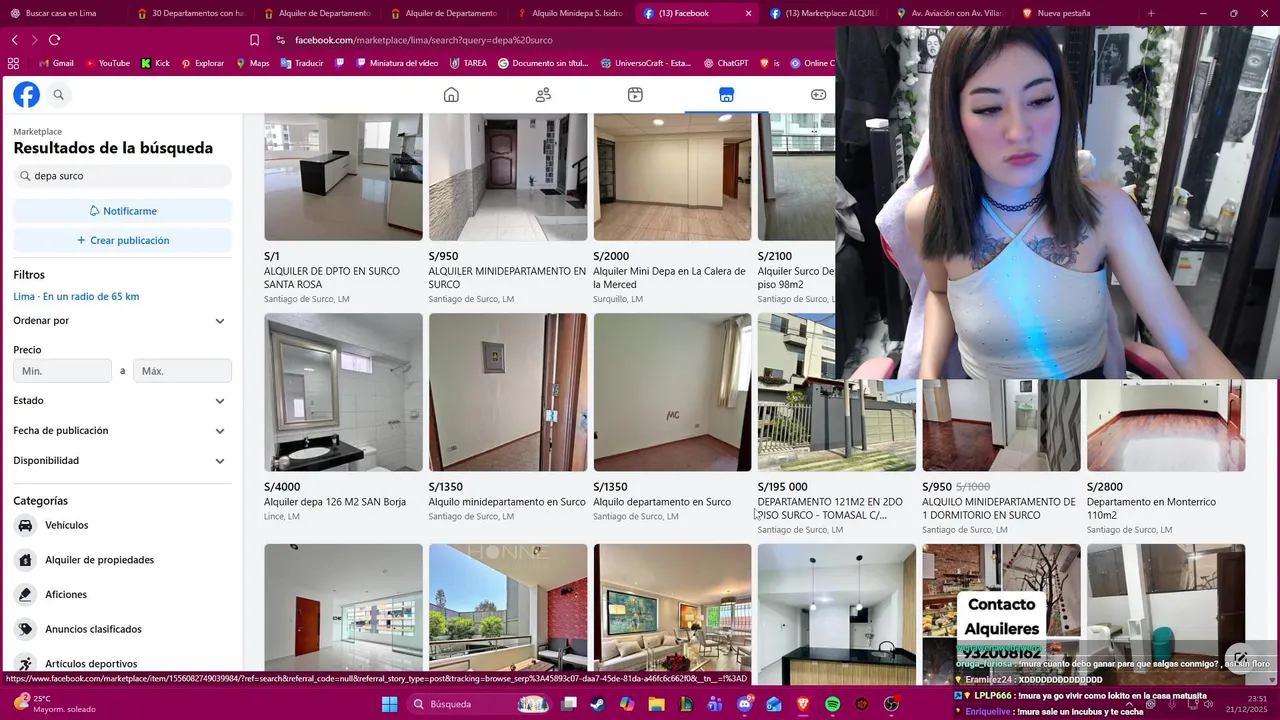
Task: Open the S/2000 La Calera listing photo
Action: (672, 177)
